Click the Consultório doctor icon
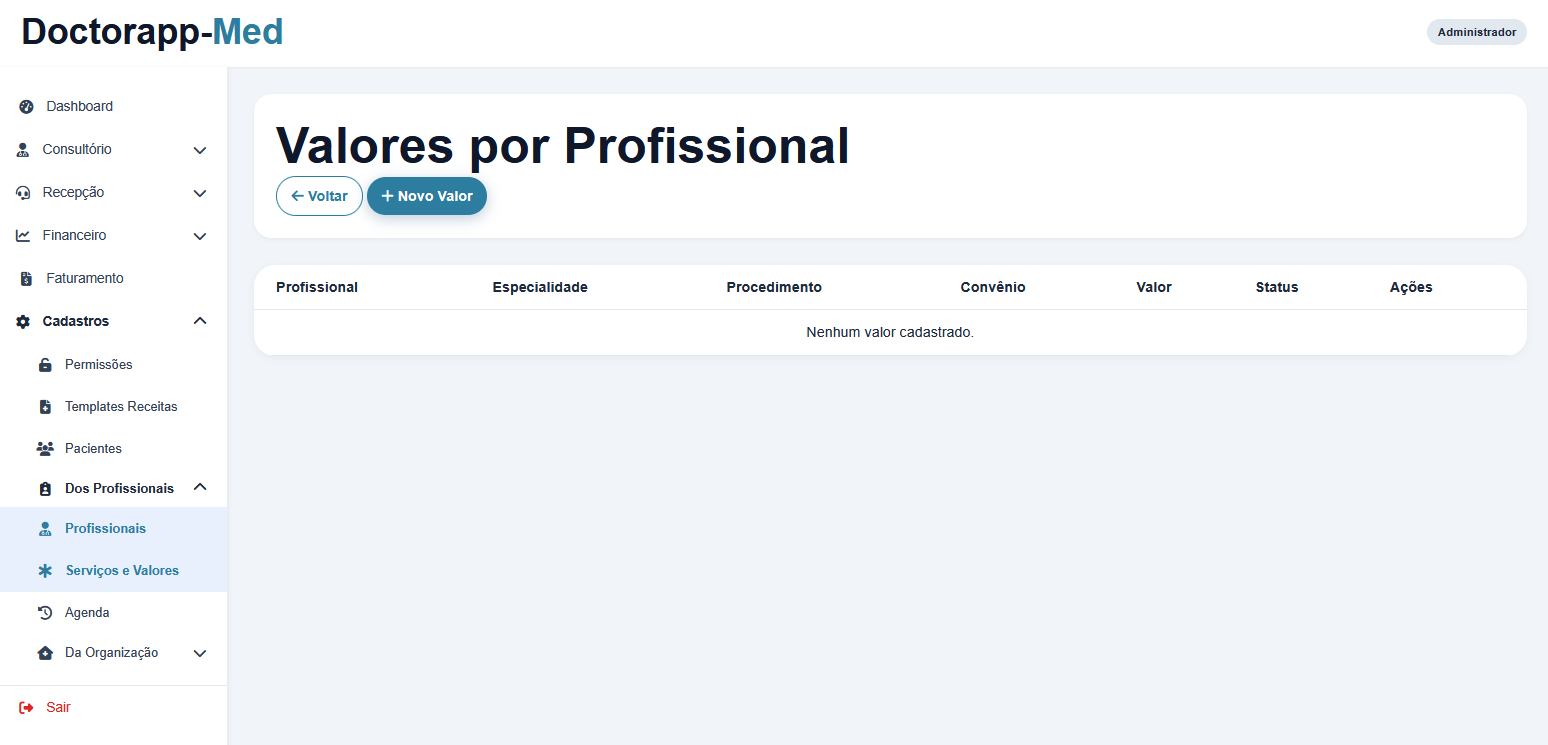The height and width of the screenshot is (745, 1548). [23, 150]
